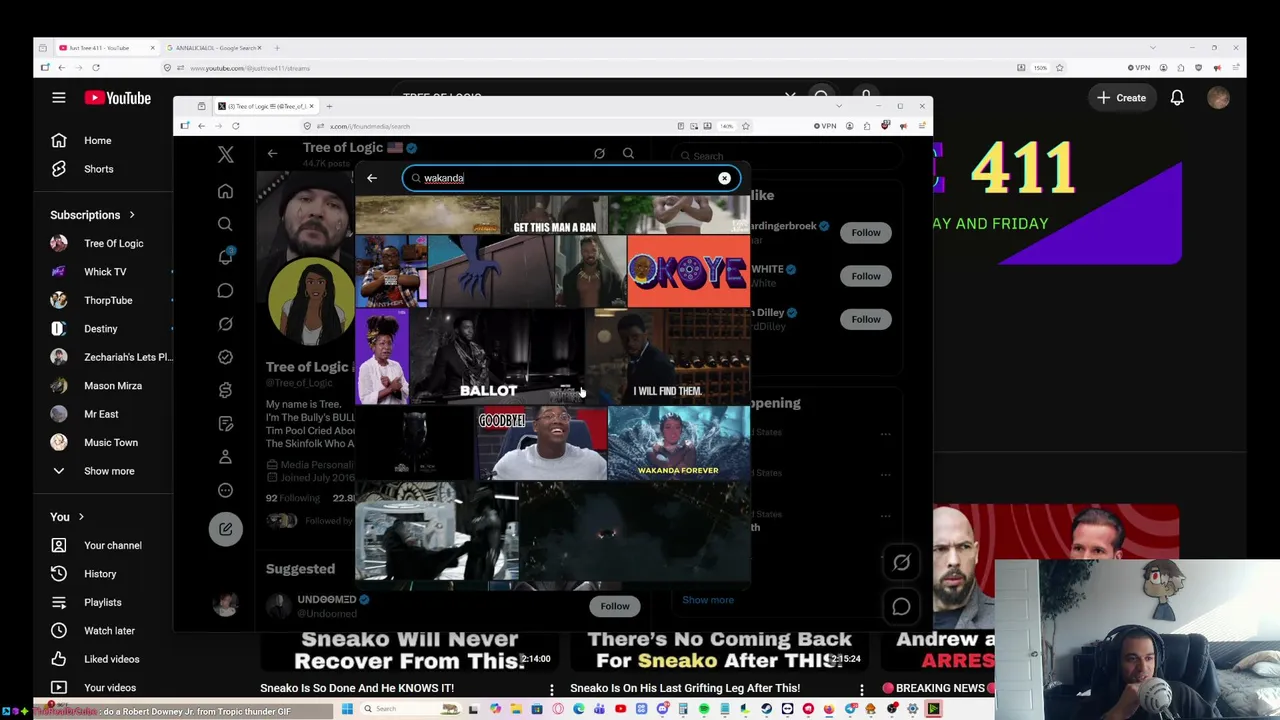Pick the GET THIS MAN A BAN GIF
This screenshot has height=720, width=1280.
tap(554, 216)
